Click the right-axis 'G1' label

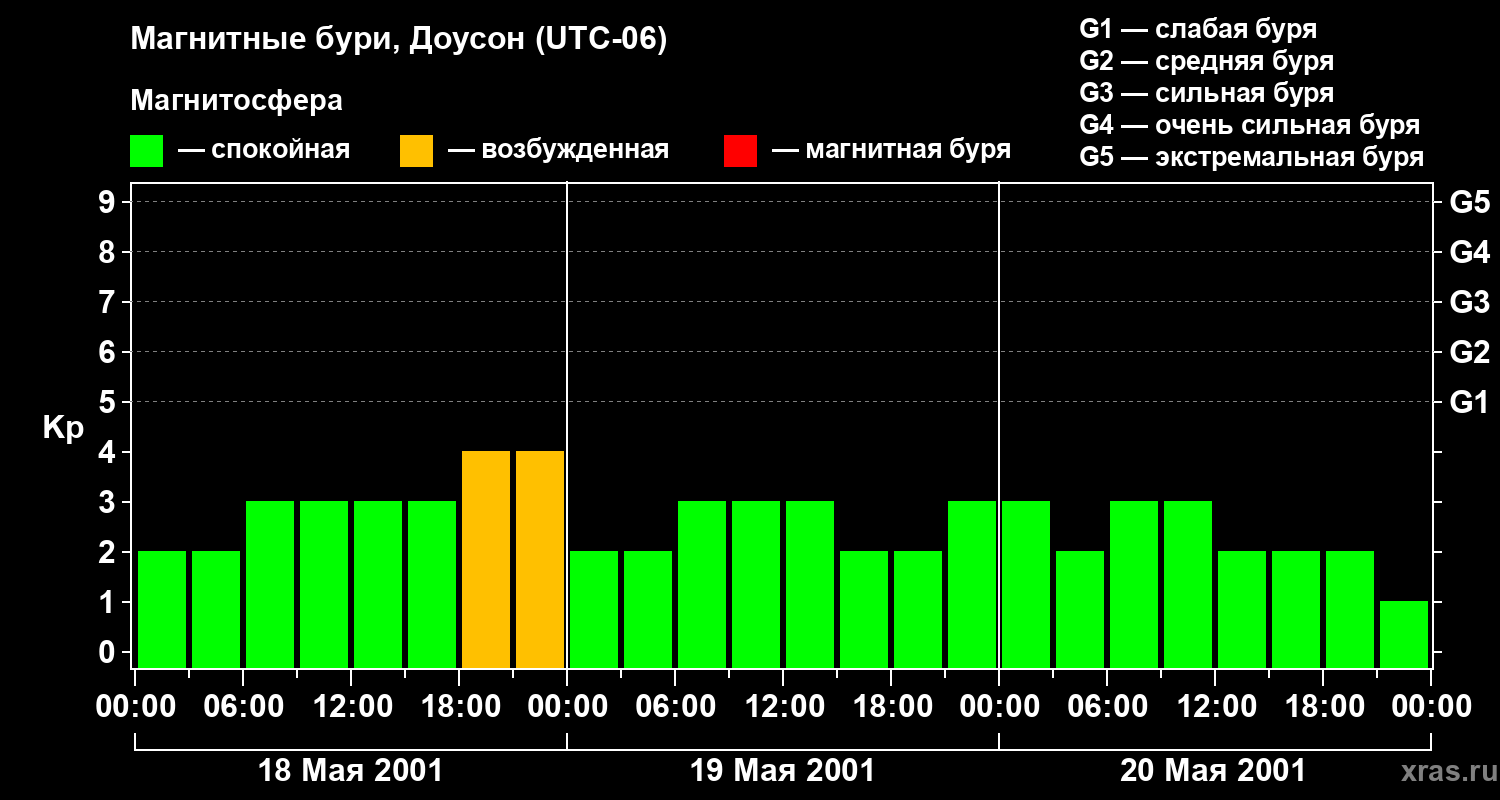(1469, 402)
